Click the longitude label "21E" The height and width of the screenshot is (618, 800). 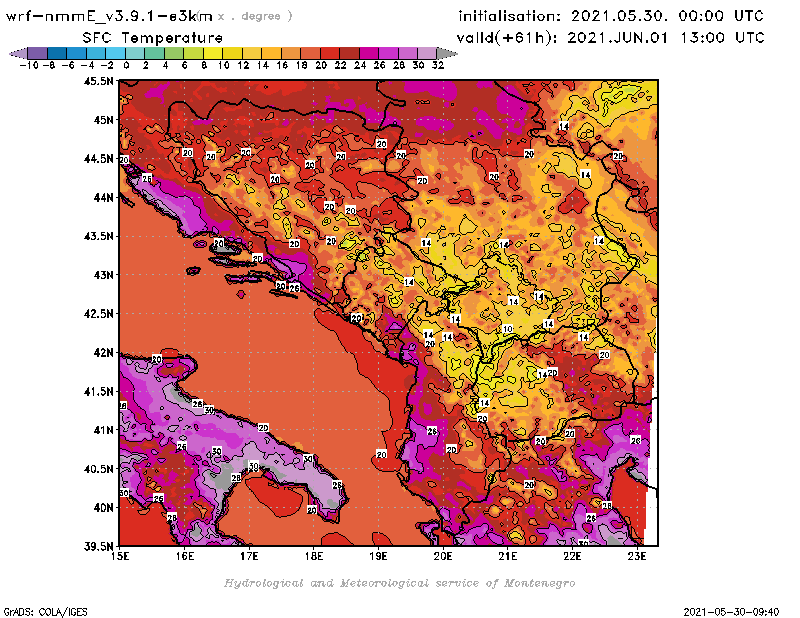[x=508, y=556]
